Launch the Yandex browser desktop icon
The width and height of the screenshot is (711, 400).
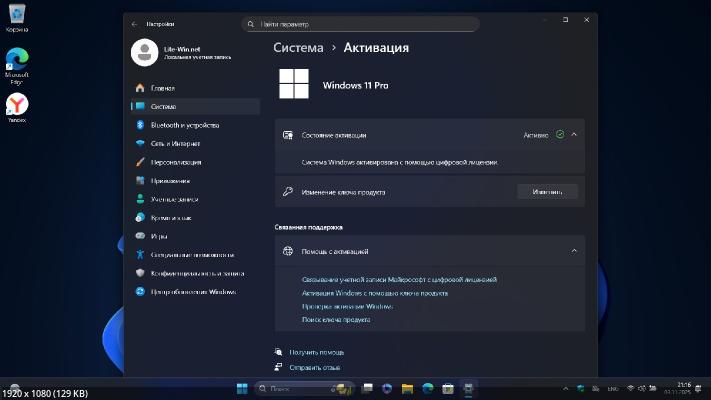point(17,105)
